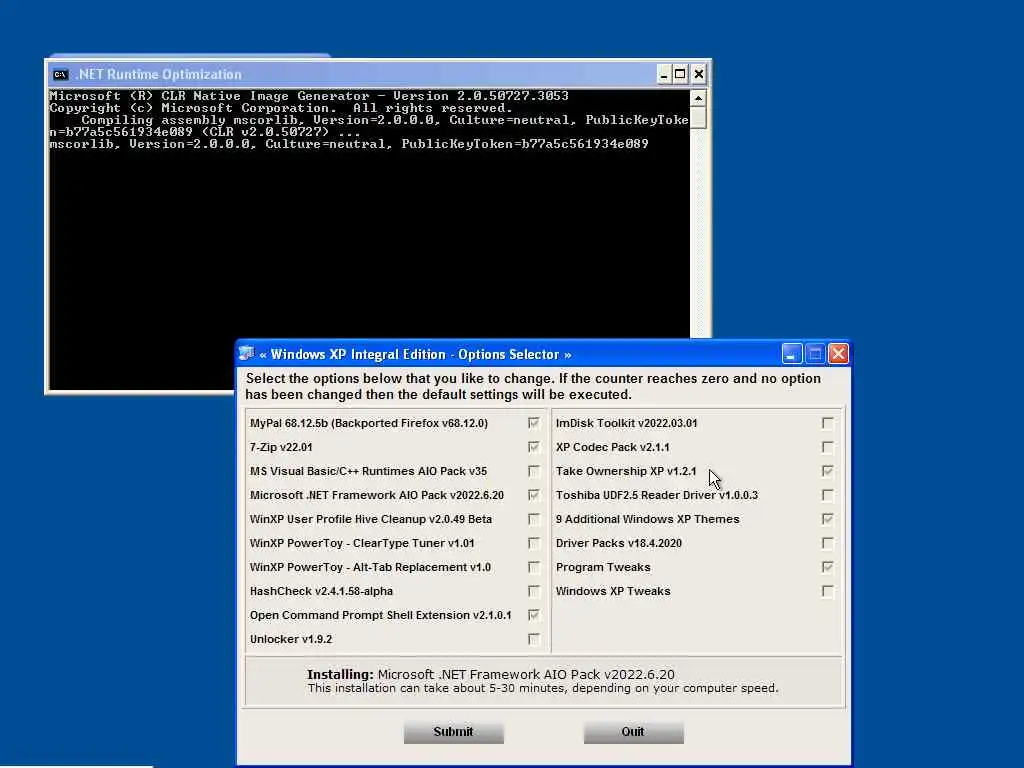Image resolution: width=1024 pixels, height=768 pixels.
Task: Click the 'CLR Native Image Generator' console line
Action: 309,96
